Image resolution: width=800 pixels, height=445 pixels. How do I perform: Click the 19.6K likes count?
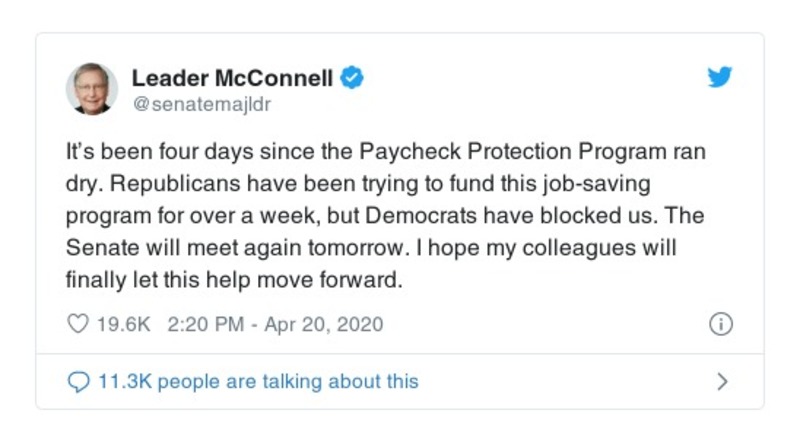122,325
